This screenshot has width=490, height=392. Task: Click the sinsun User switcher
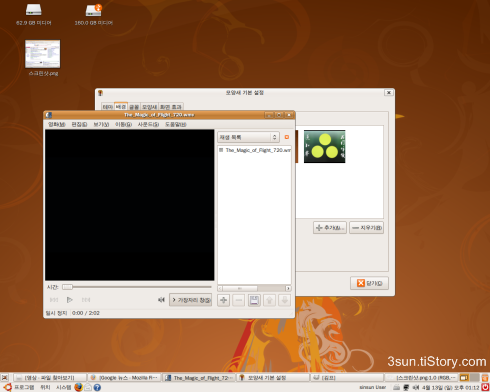pyautogui.click(x=372, y=387)
